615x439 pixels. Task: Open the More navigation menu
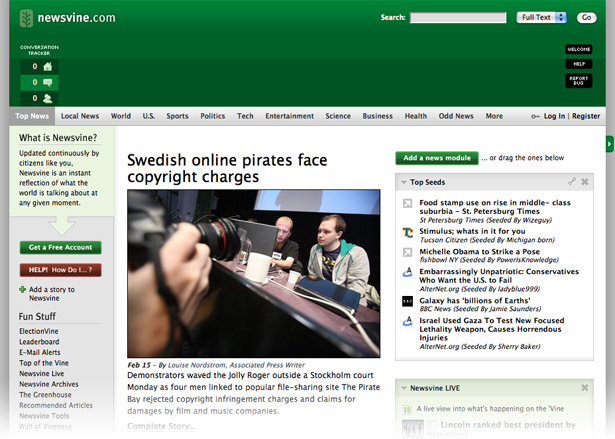tap(494, 116)
